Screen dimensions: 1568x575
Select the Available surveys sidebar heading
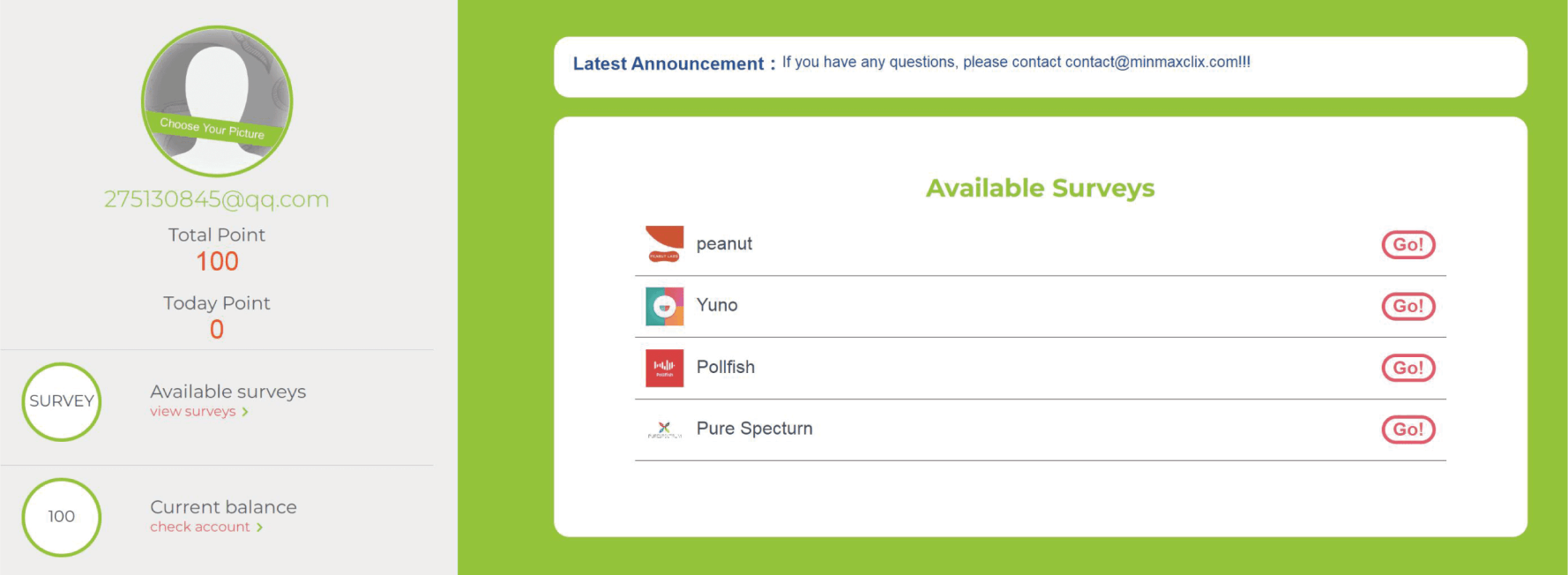228,392
